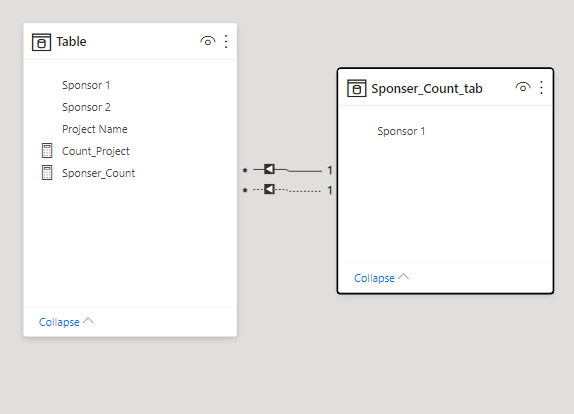Click the table icon beside the Table title

click(41, 42)
